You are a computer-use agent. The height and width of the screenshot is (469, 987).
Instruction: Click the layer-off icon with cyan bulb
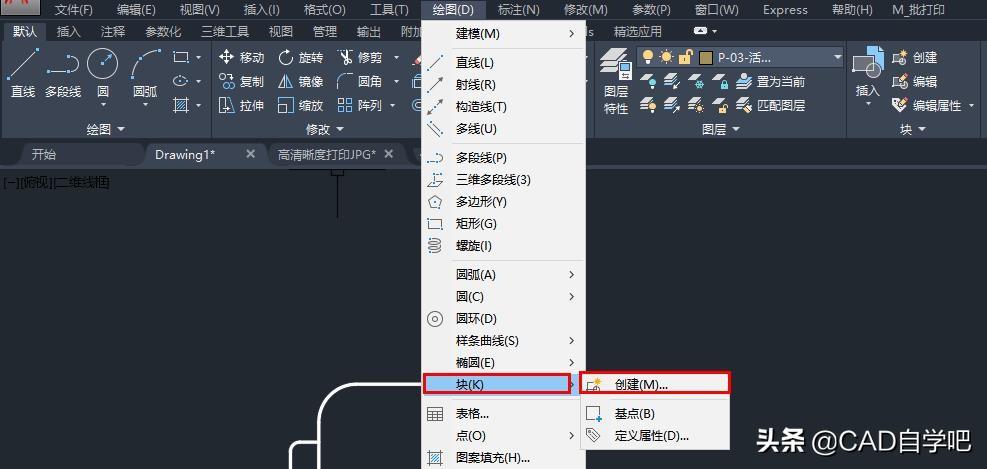click(x=648, y=81)
